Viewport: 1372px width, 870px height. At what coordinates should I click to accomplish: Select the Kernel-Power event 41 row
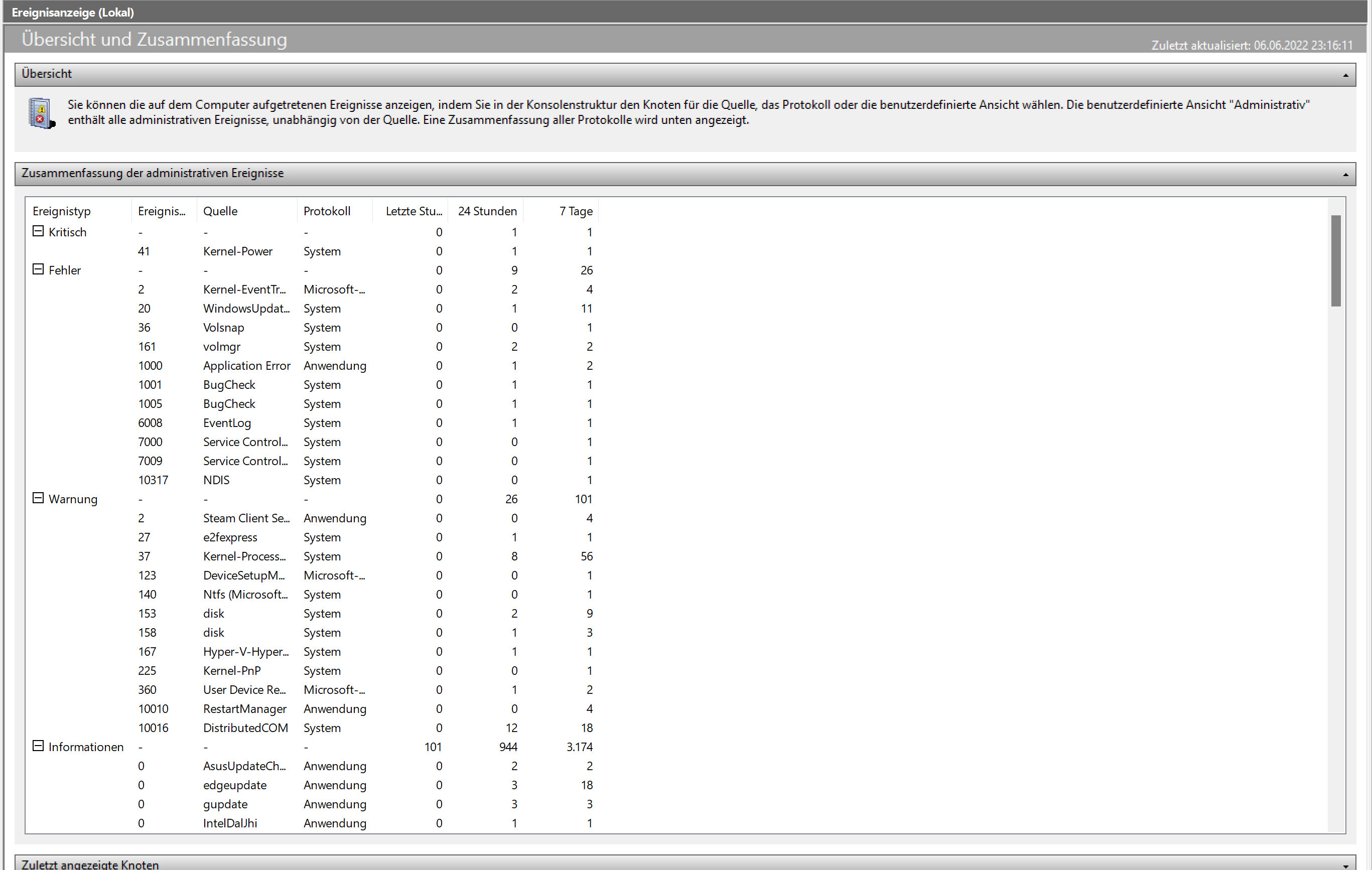click(237, 251)
